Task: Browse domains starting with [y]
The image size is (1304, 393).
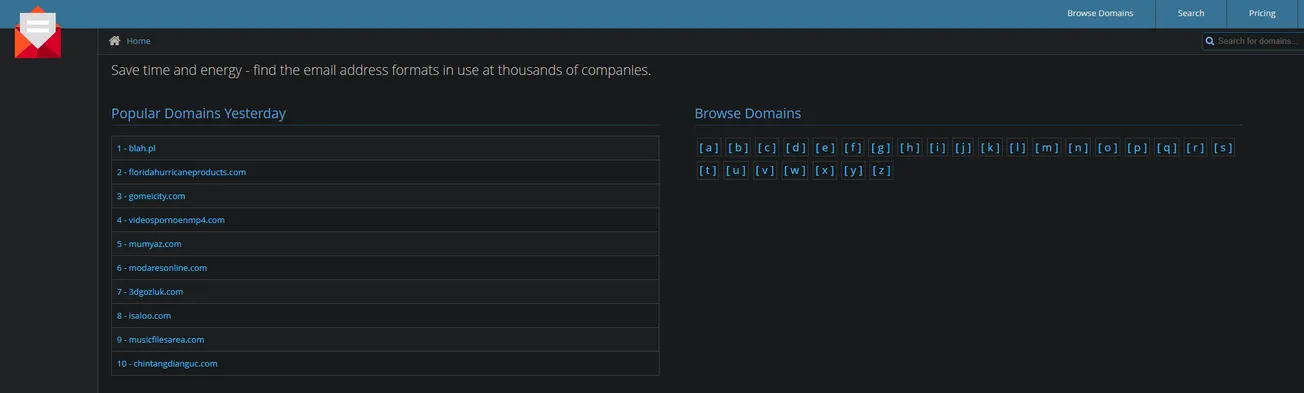Action: click(x=854, y=170)
